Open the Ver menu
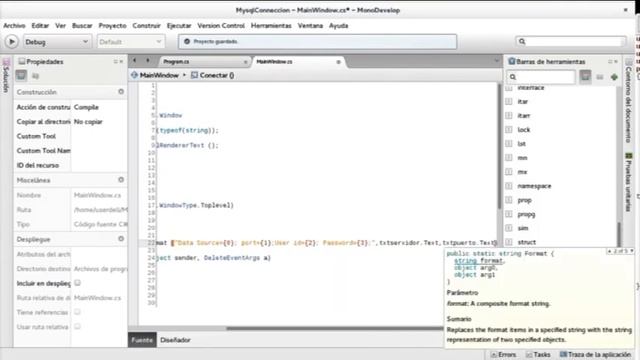 click(60, 25)
